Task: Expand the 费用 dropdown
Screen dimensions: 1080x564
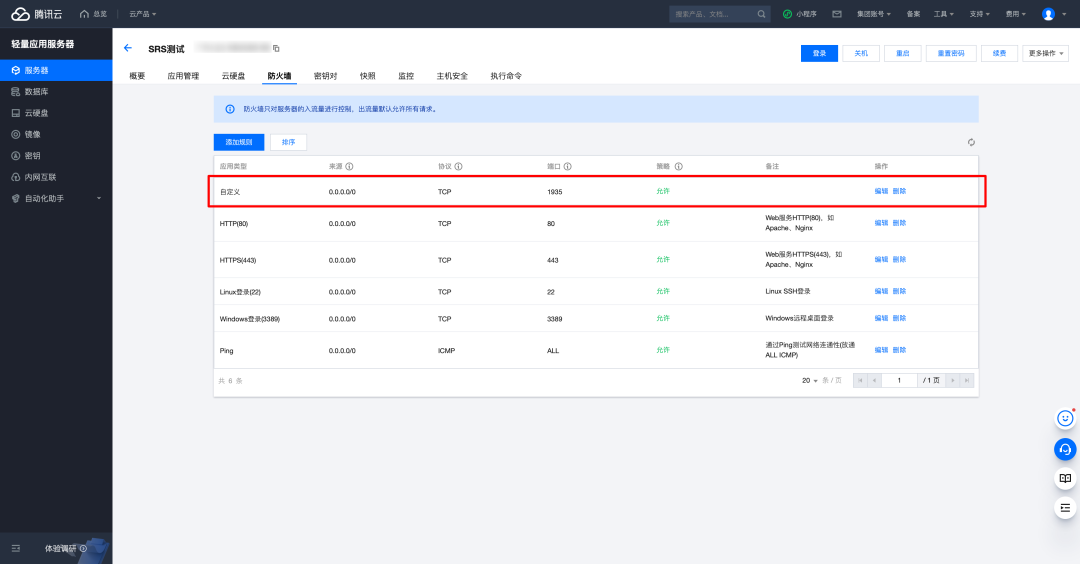Action: point(1015,14)
